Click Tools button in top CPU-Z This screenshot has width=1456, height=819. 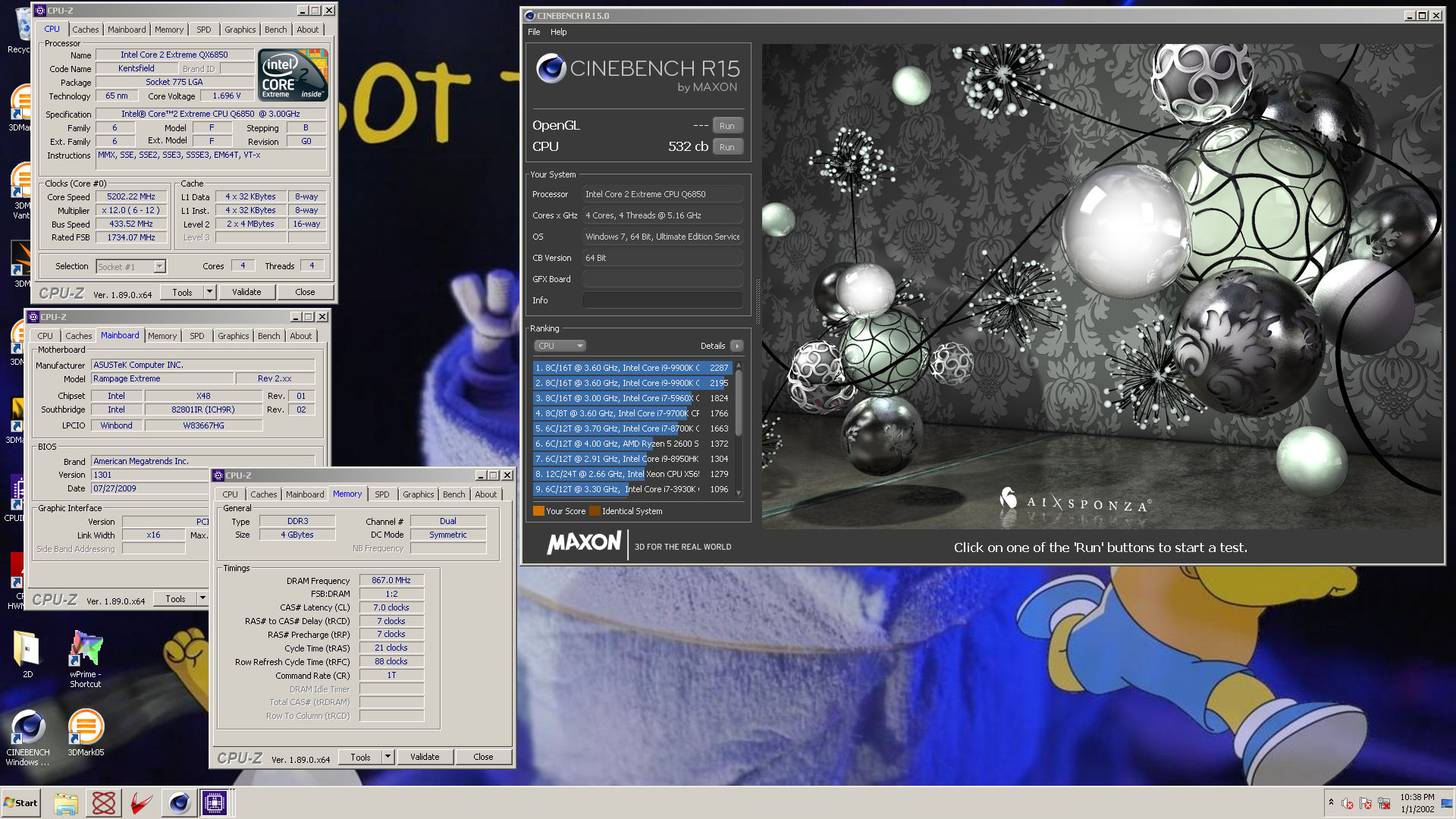point(182,292)
